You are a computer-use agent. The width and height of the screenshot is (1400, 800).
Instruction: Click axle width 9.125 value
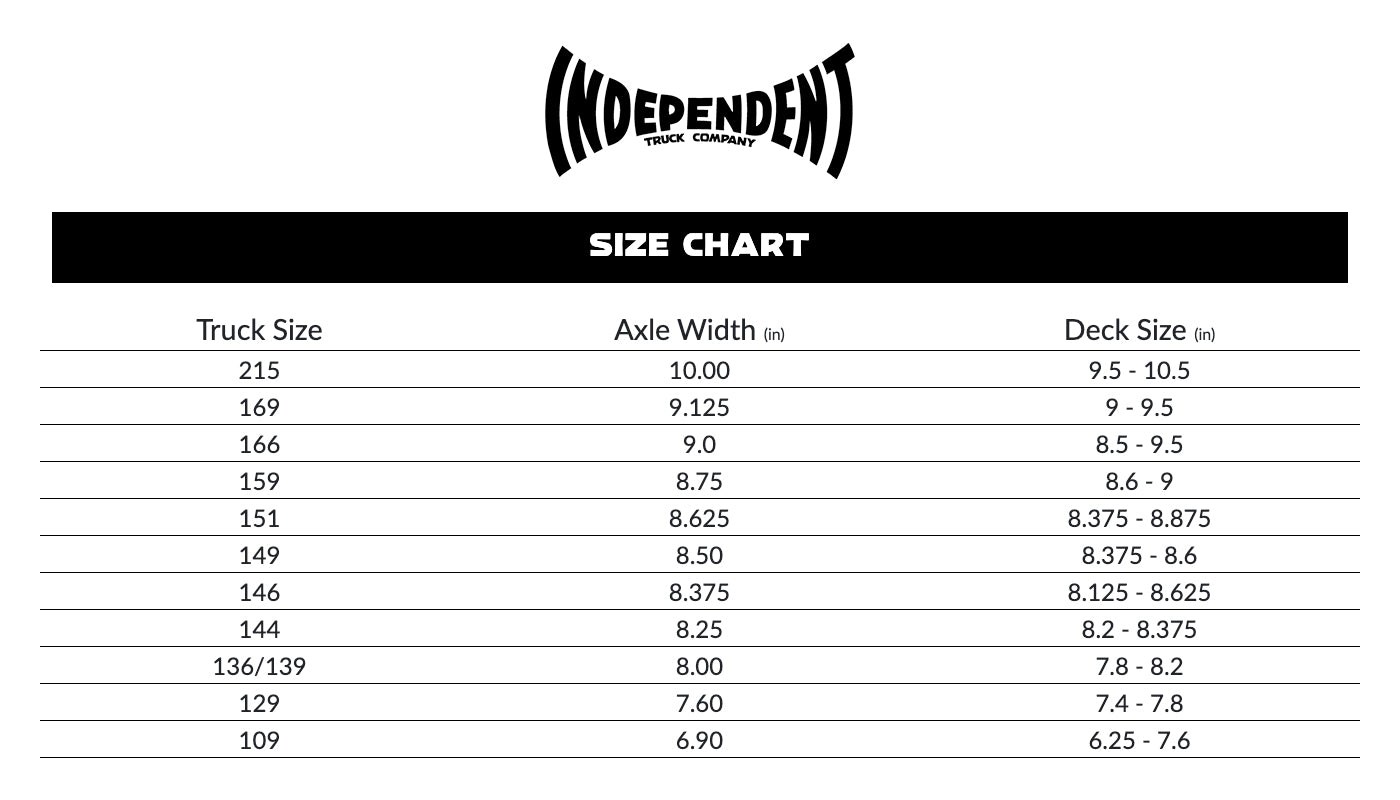[699, 407]
